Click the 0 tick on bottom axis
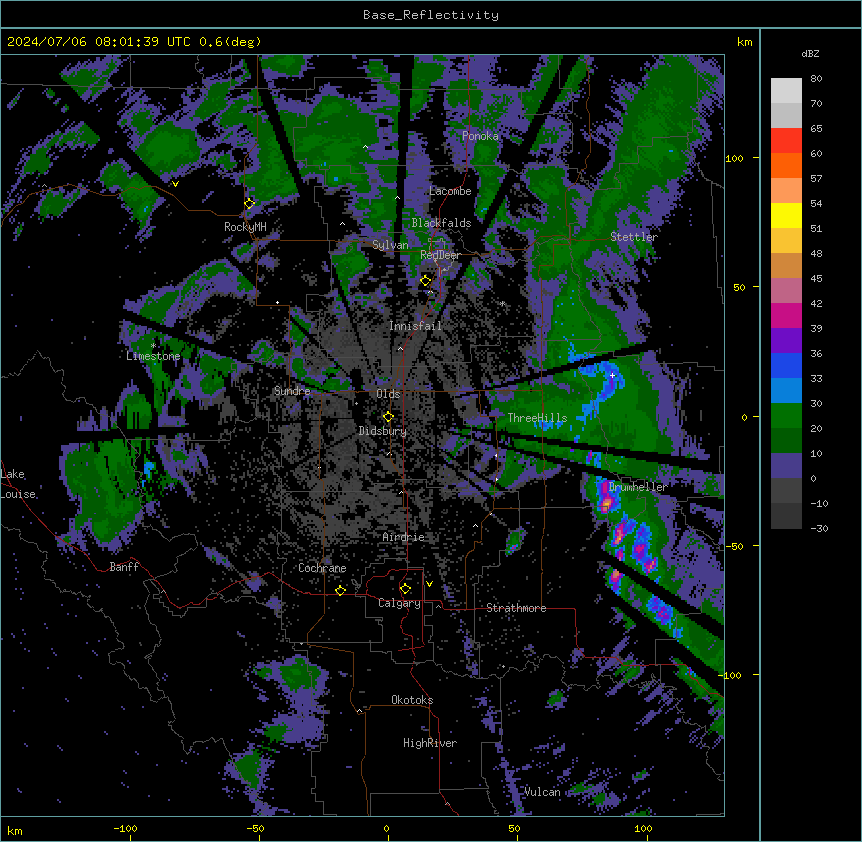 coord(386,829)
